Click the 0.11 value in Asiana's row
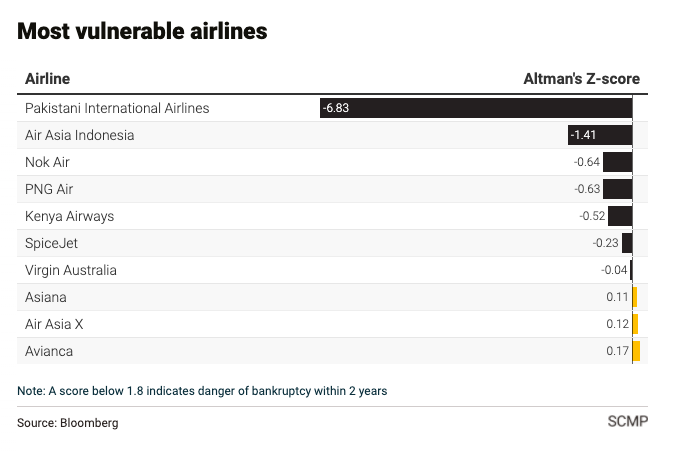The image size is (674, 456). pyautogui.click(x=617, y=297)
